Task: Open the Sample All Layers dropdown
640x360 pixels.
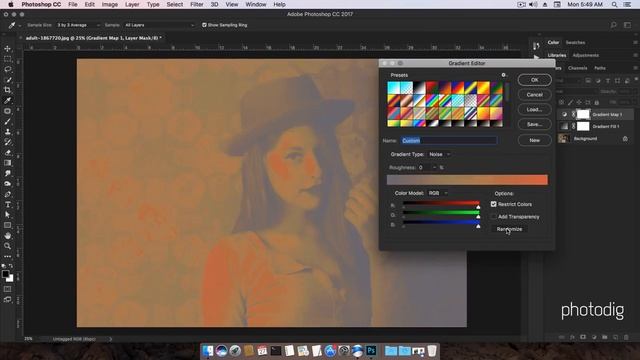Action: point(159,25)
